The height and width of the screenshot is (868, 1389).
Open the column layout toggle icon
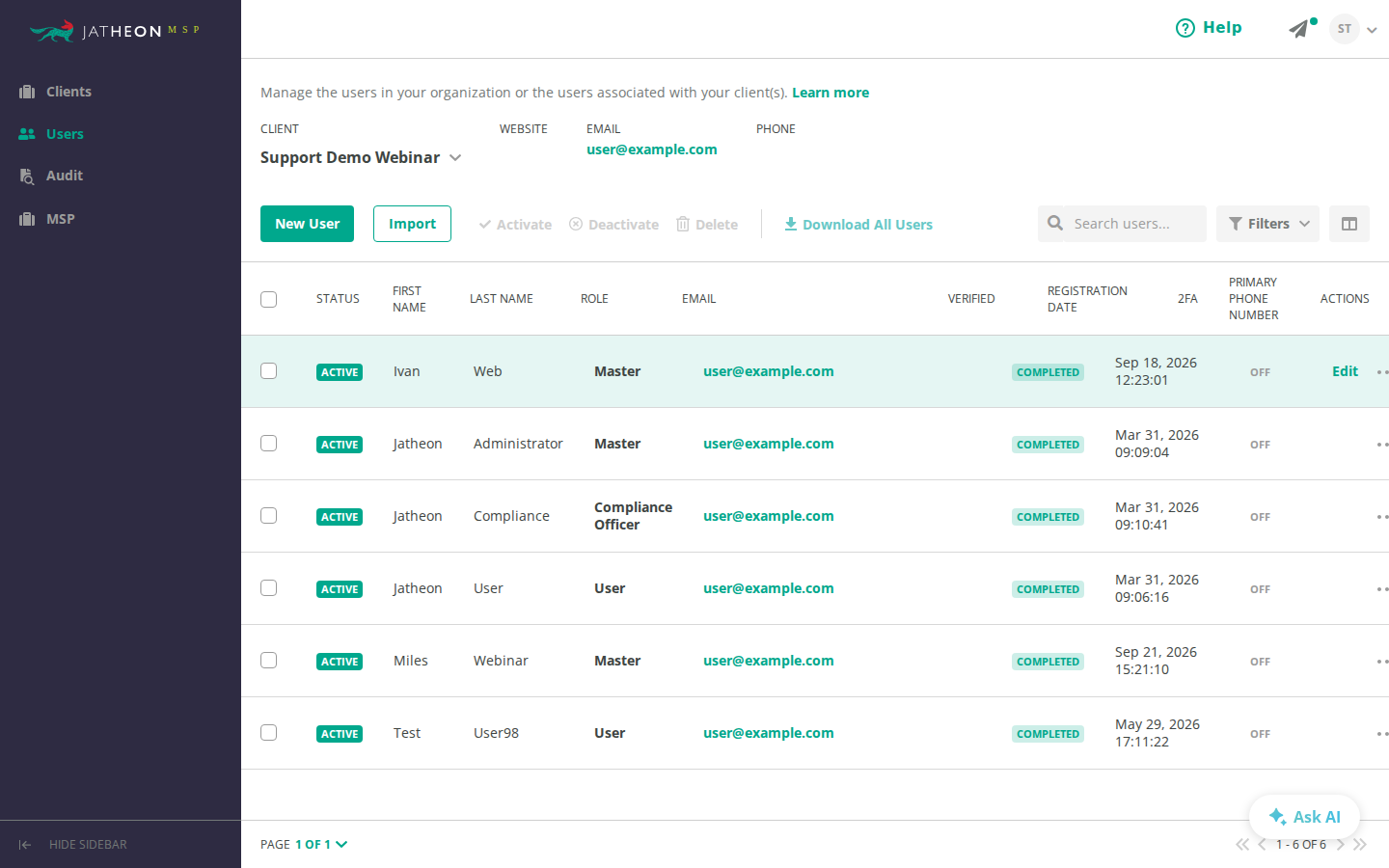coord(1349,224)
